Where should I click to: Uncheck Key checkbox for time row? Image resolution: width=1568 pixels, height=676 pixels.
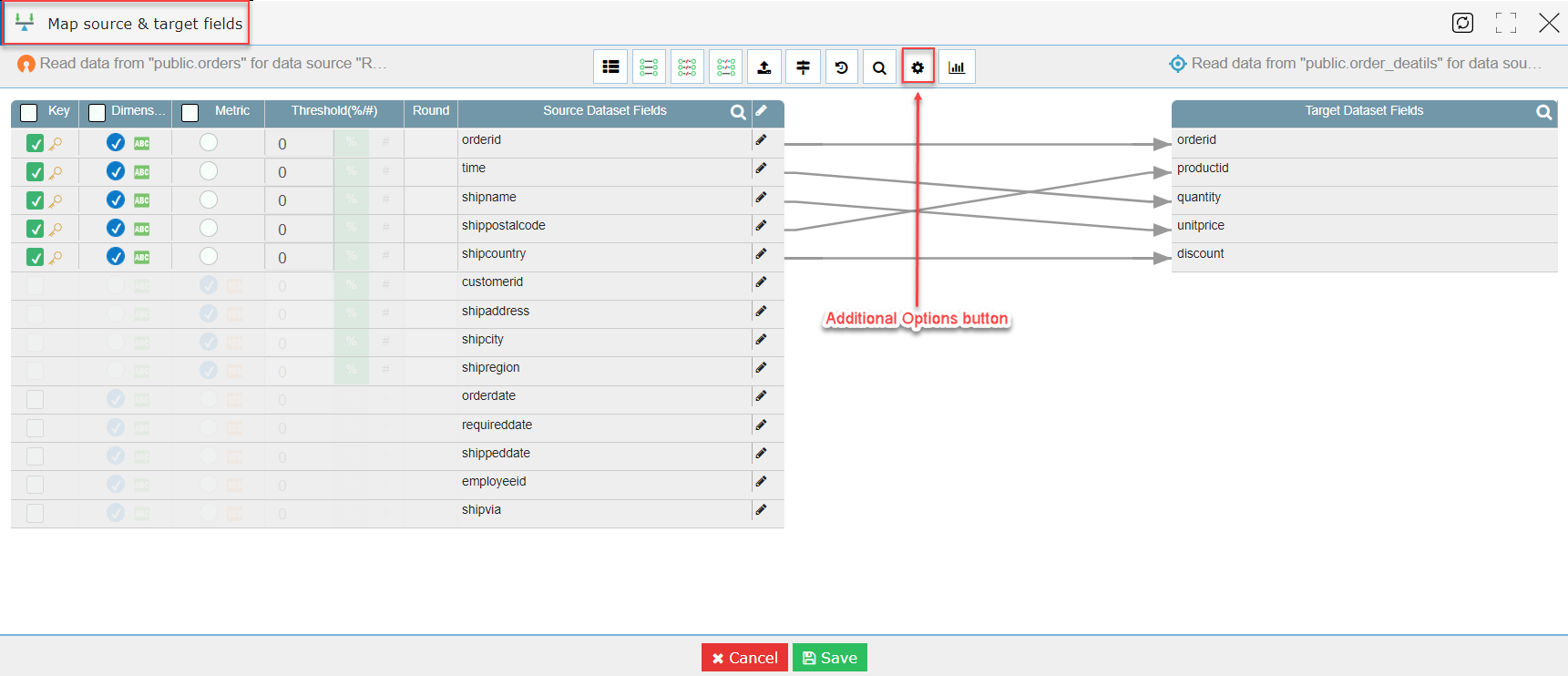coord(35,171)
